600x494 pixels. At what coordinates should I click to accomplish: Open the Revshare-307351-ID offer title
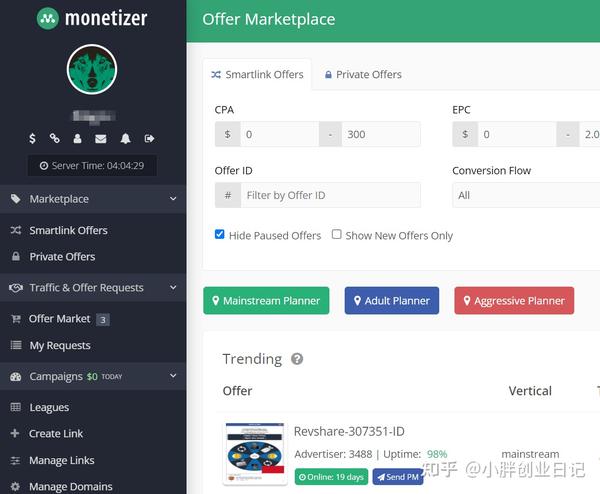(x=349, y=432)
